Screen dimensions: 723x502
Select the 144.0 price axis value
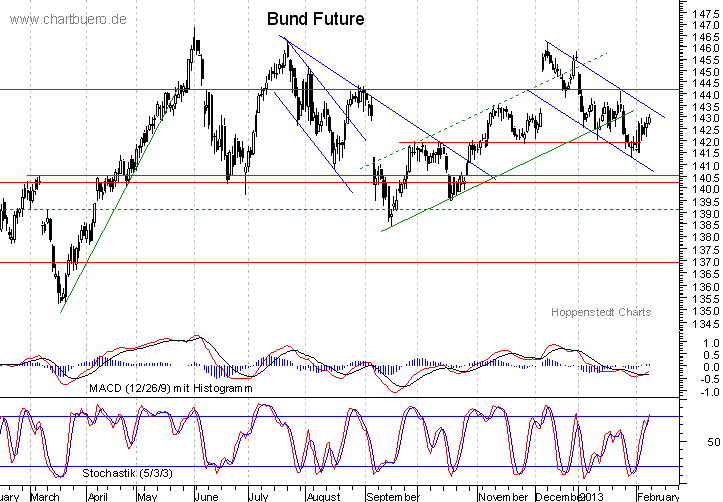coord(705,95)
